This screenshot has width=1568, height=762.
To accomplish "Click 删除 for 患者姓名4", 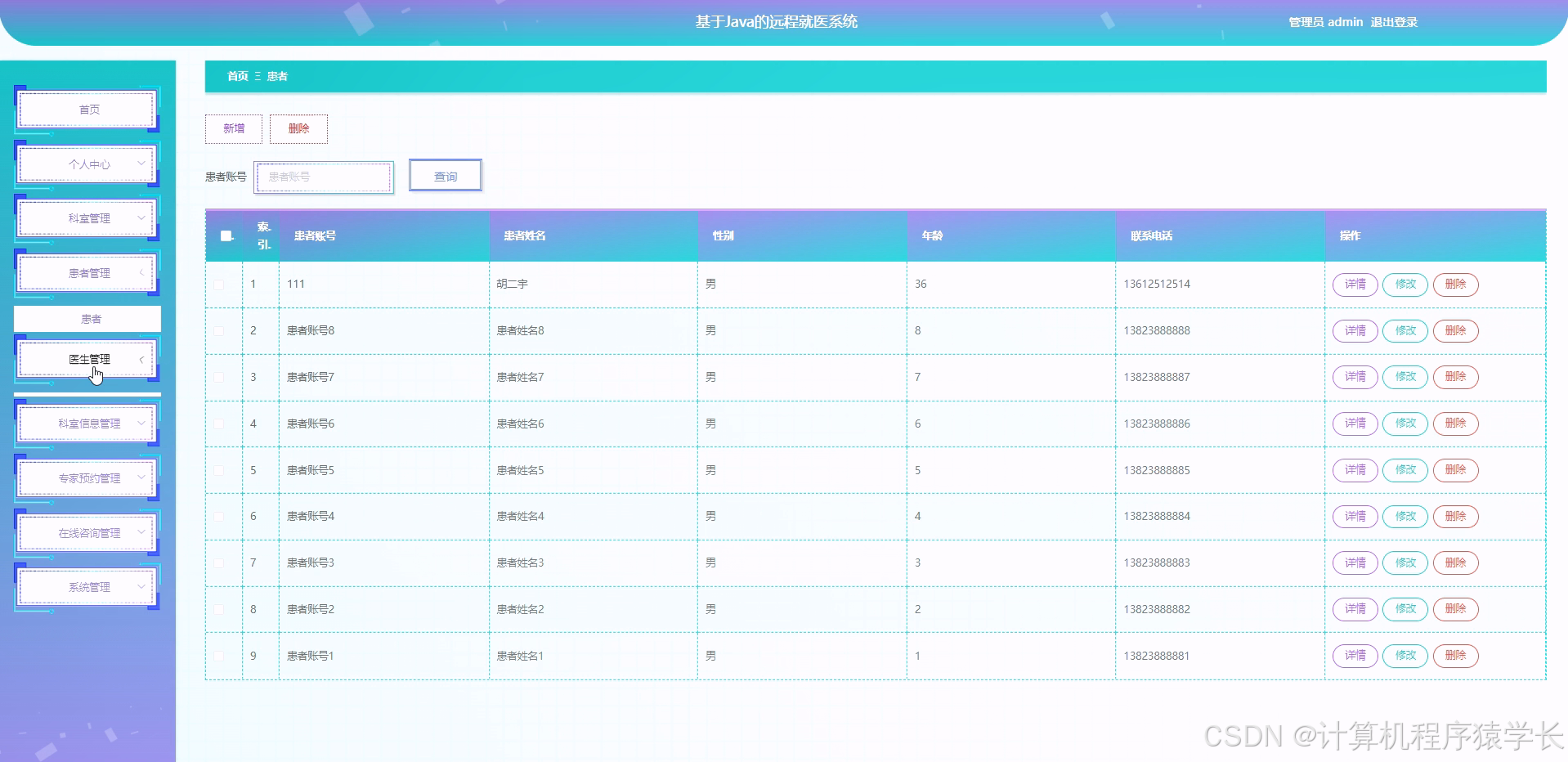I will pos(1455,517).
